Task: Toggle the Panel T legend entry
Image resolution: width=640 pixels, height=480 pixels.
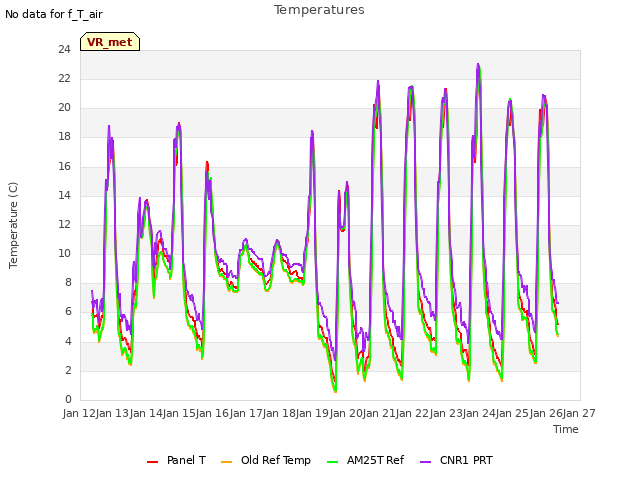Action: (x=176, y=460)
